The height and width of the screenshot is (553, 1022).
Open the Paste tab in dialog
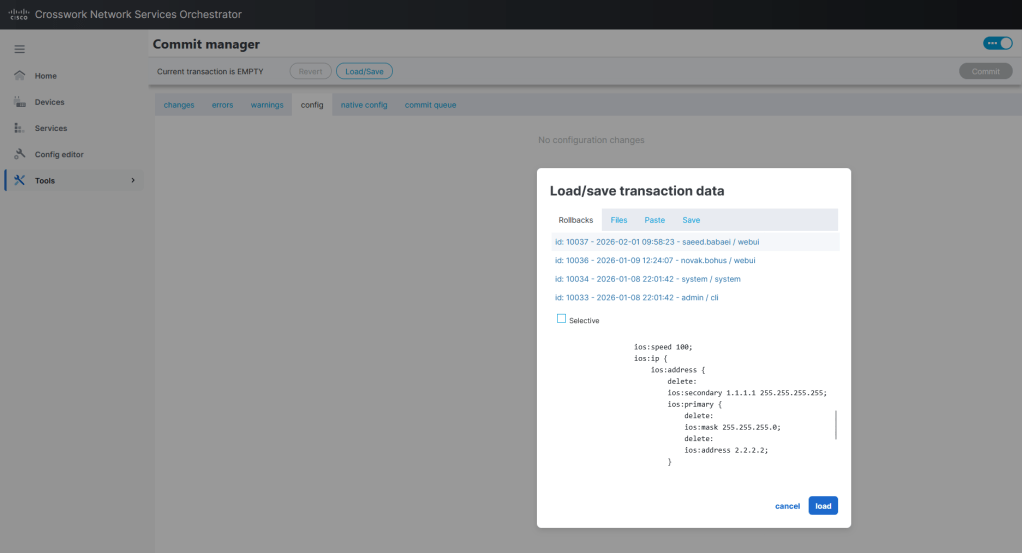point(654,220)
